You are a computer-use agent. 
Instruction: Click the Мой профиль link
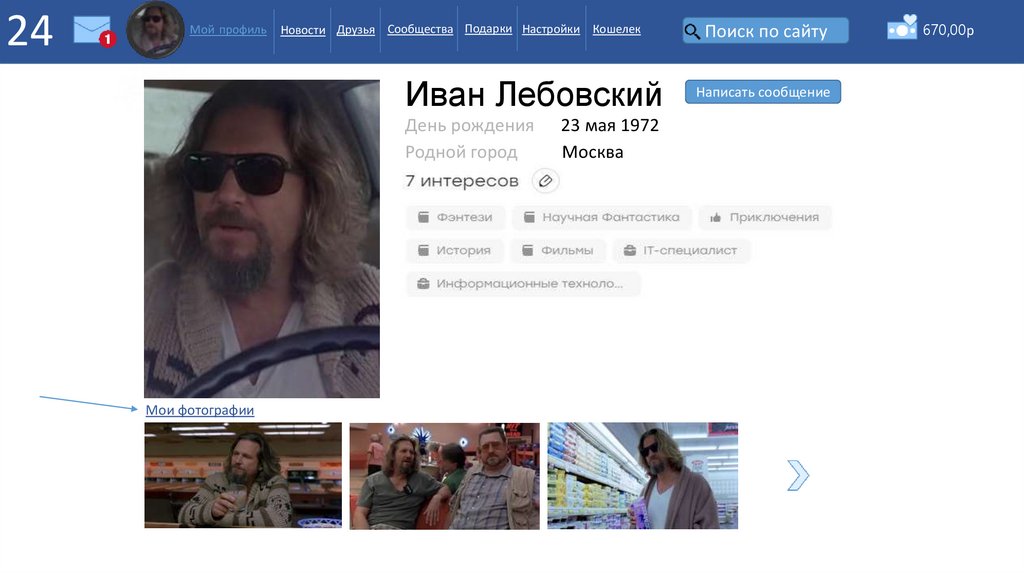(228, 30)
